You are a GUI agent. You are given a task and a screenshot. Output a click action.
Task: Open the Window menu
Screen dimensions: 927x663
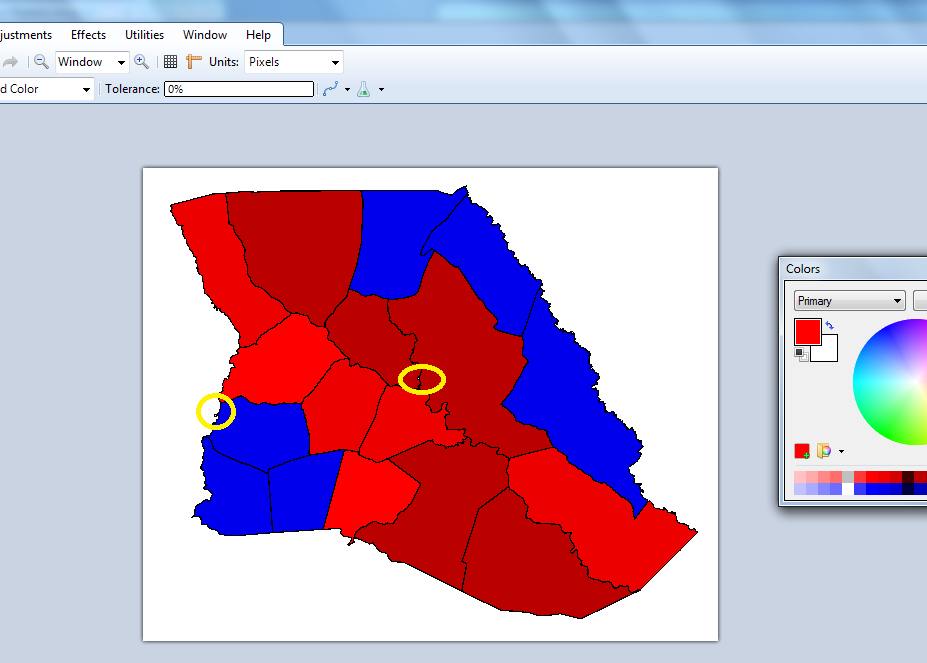coord(205,35)
